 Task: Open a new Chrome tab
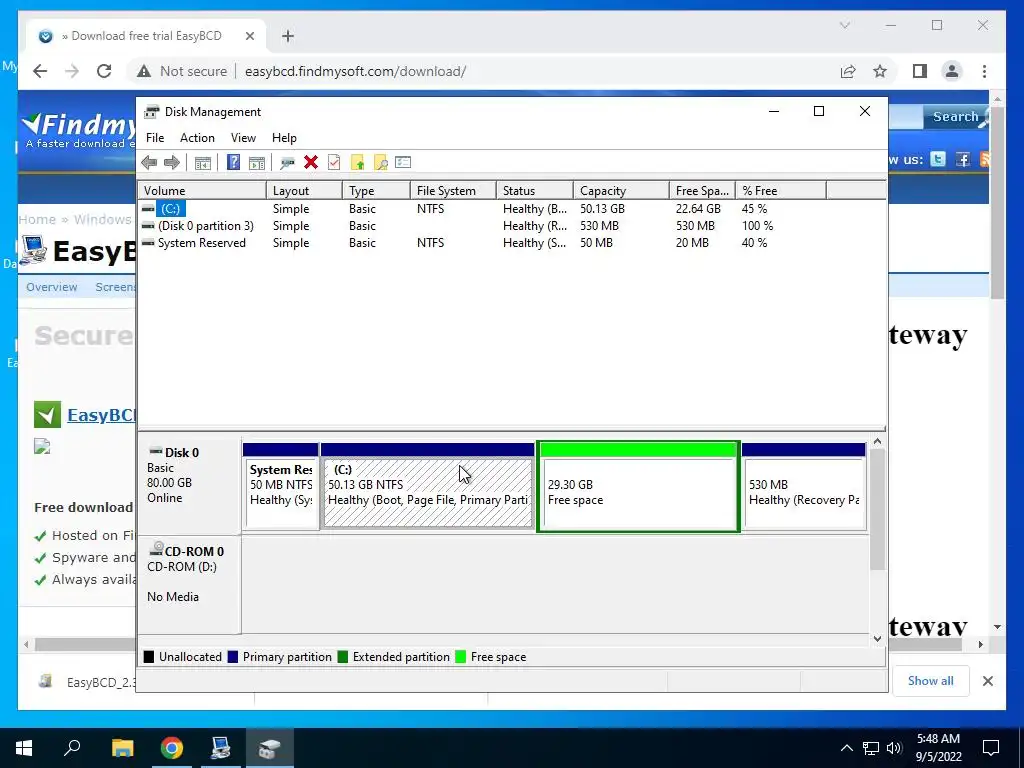tap(288, 36)
